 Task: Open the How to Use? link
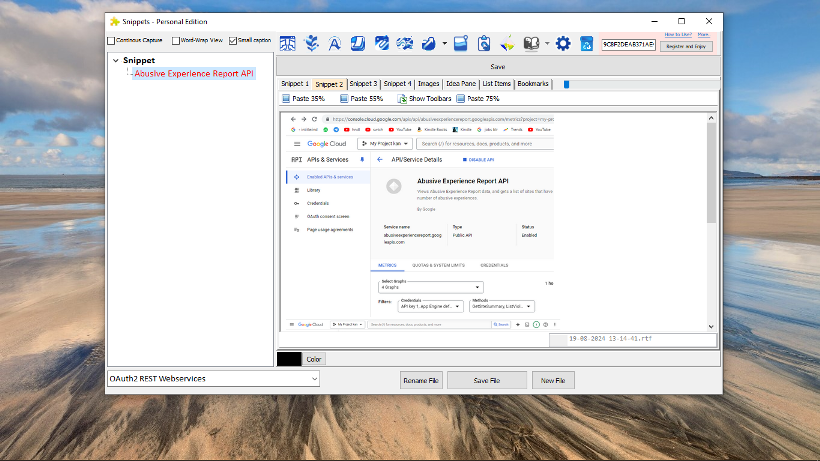[x=678, y=34]
